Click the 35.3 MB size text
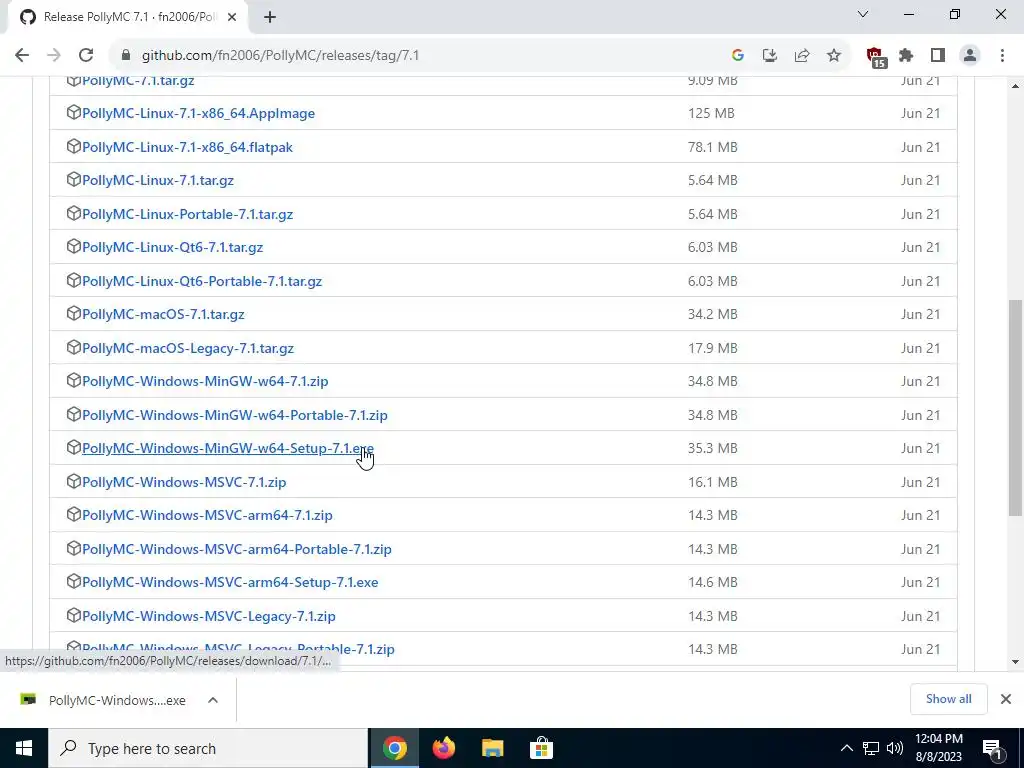 [712, 449]
